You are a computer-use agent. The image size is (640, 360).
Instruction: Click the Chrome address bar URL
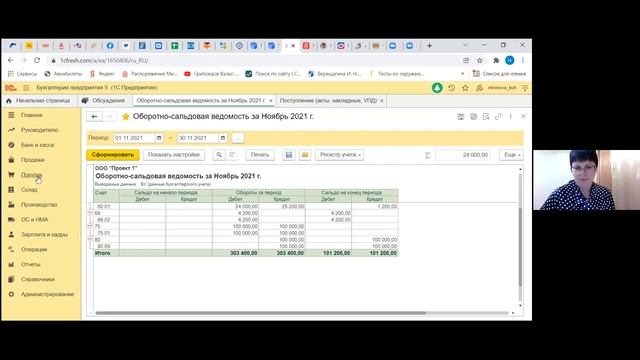pos(104,60)
